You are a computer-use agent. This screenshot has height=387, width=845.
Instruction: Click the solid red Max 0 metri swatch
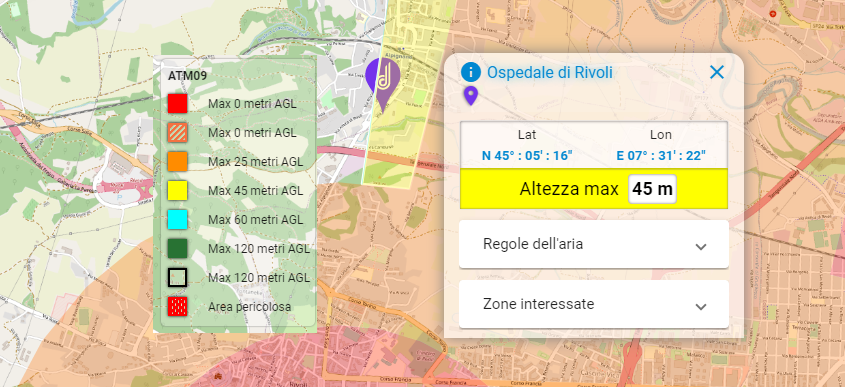click(x=177, y=103)
